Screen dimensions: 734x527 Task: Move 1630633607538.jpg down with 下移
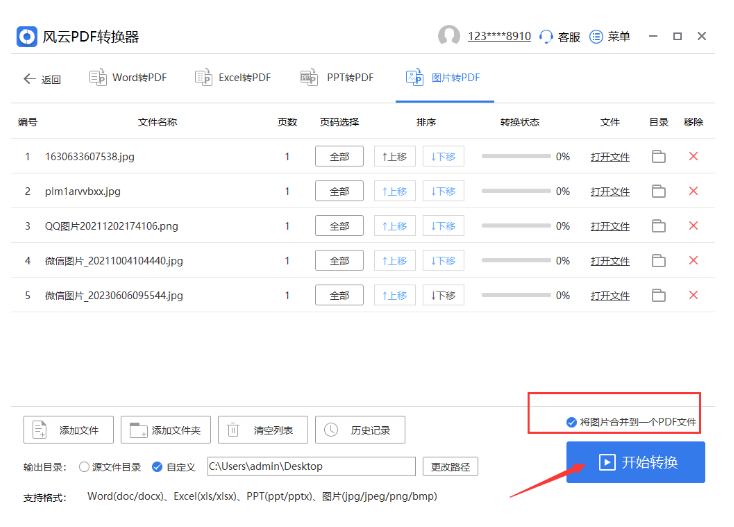tap(443, 156)
